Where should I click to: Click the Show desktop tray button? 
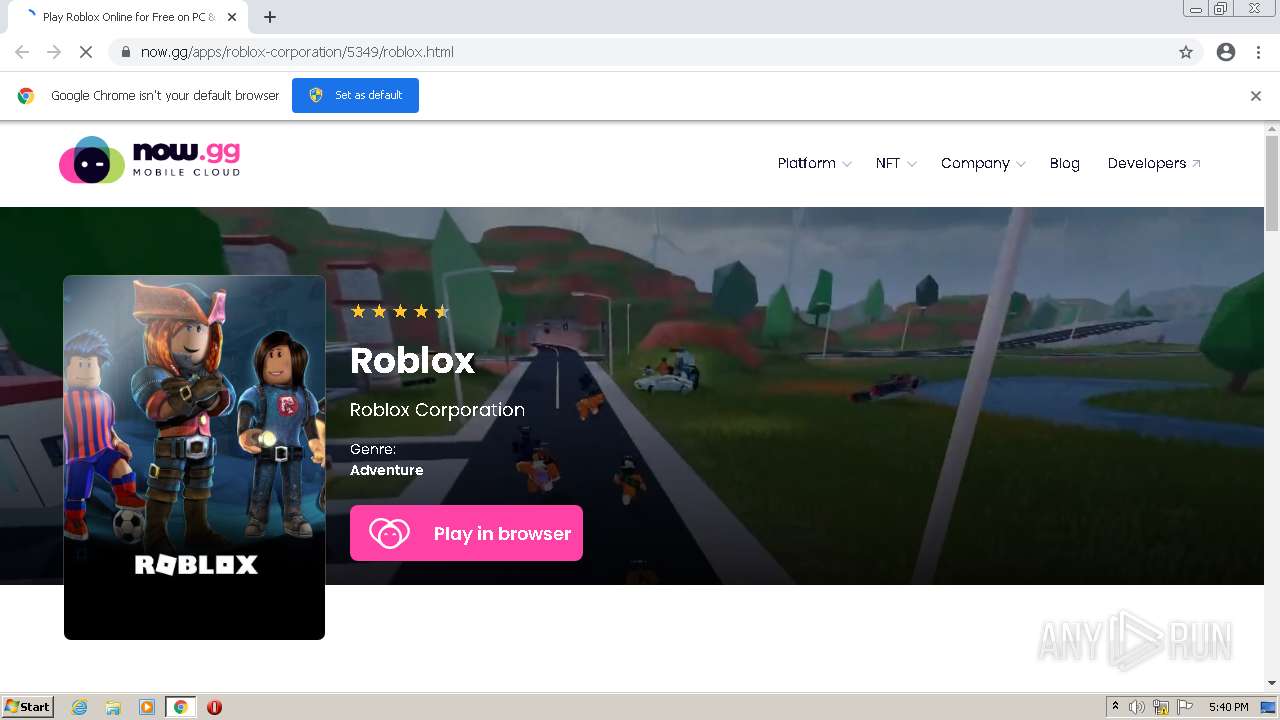pos(1268,707)
